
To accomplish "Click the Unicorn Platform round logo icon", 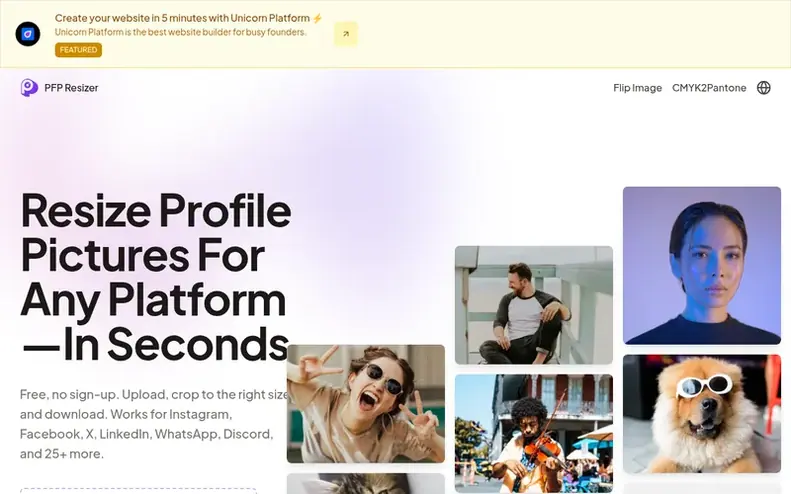I will [x=28, y=34].
